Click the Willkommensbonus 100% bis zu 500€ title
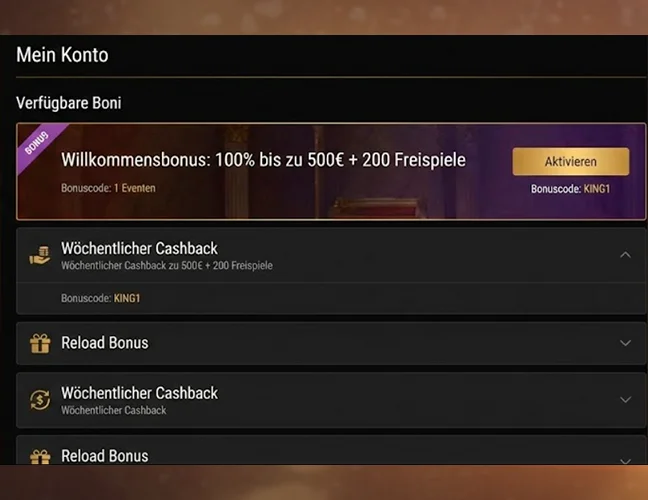Image resolution: width=648 pixels, height=500 pixels. coord(263,160)
